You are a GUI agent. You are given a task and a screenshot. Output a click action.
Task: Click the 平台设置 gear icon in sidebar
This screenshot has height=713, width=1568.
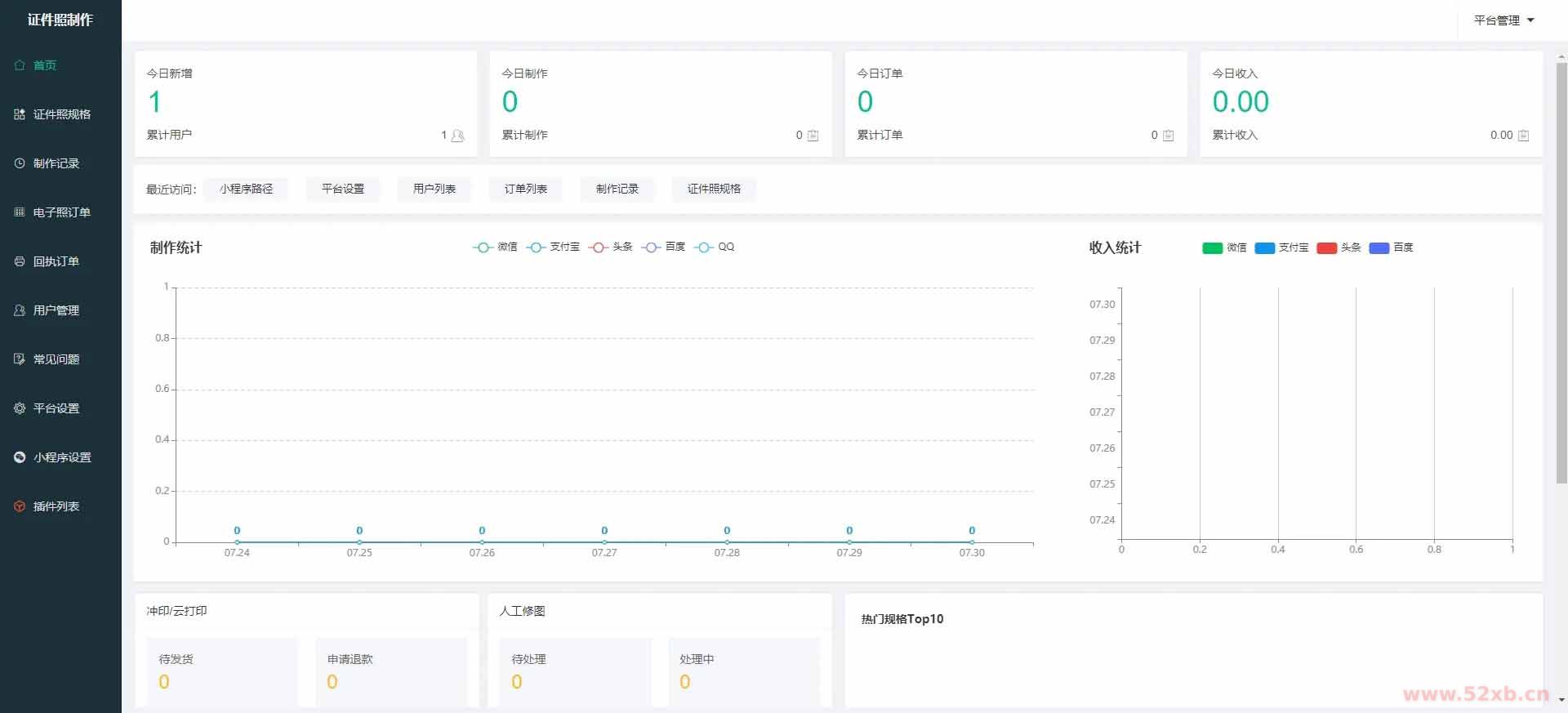click(x=20, y=408)
